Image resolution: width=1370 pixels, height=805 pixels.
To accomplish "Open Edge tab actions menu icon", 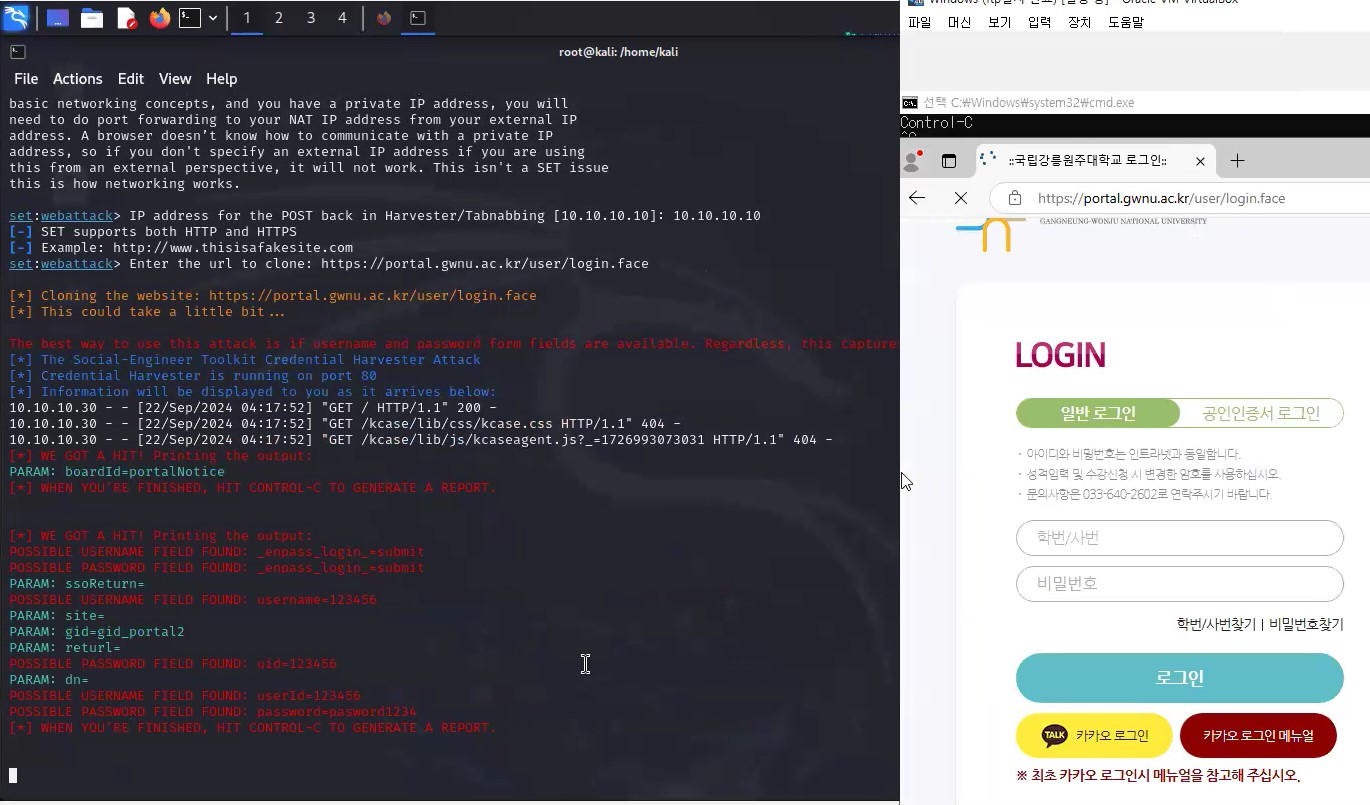I will tap(949, 161).
